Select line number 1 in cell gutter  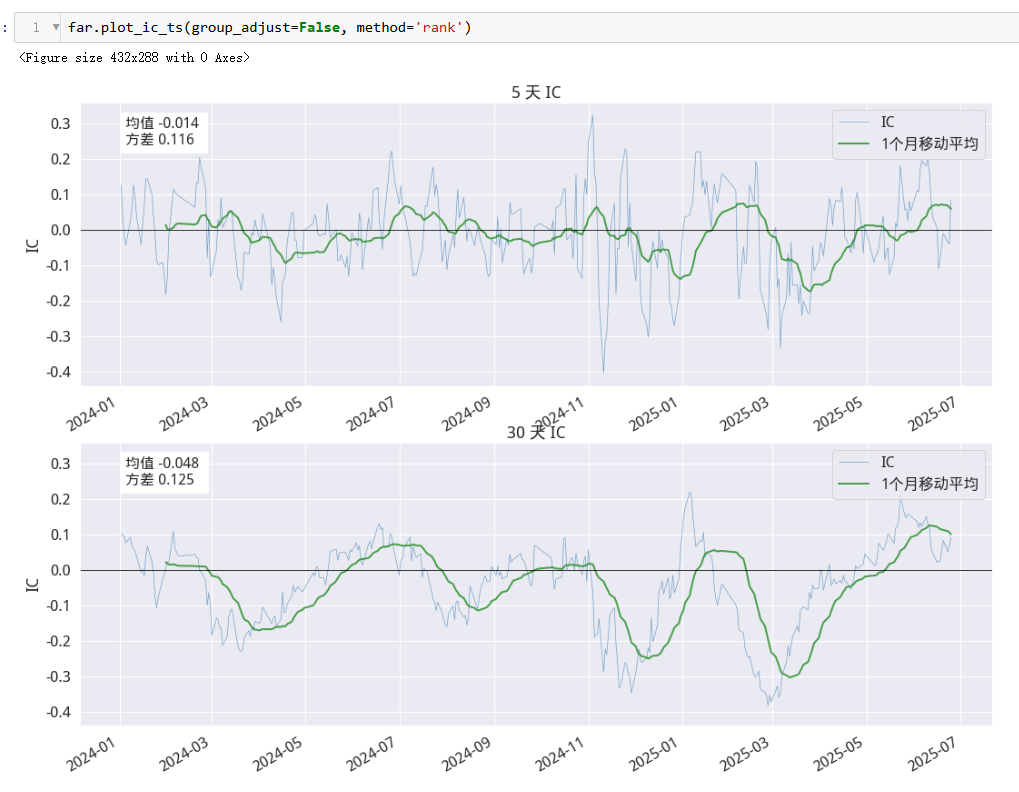36,27
